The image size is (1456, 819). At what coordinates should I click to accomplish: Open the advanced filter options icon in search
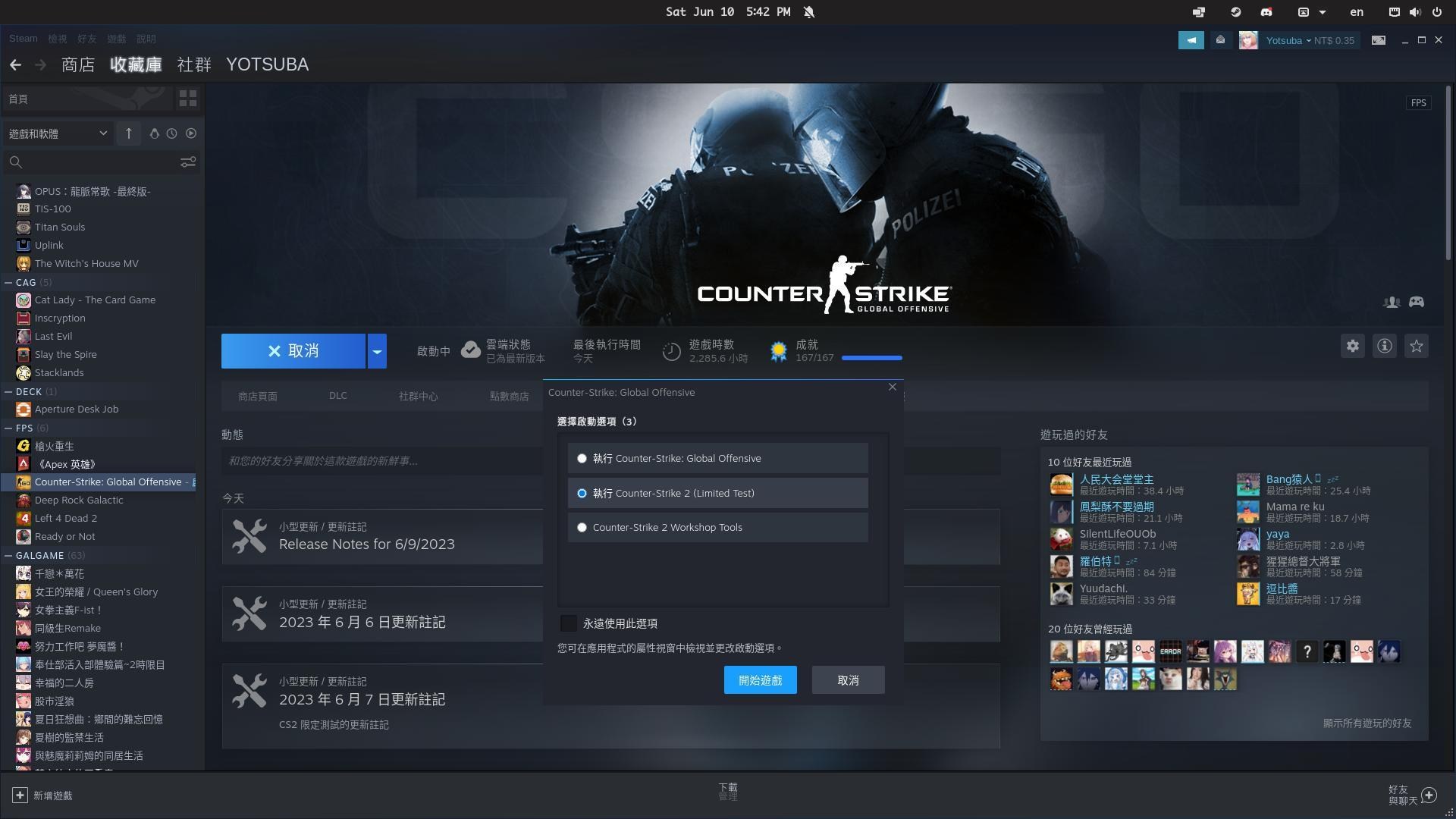click(187, 162)
